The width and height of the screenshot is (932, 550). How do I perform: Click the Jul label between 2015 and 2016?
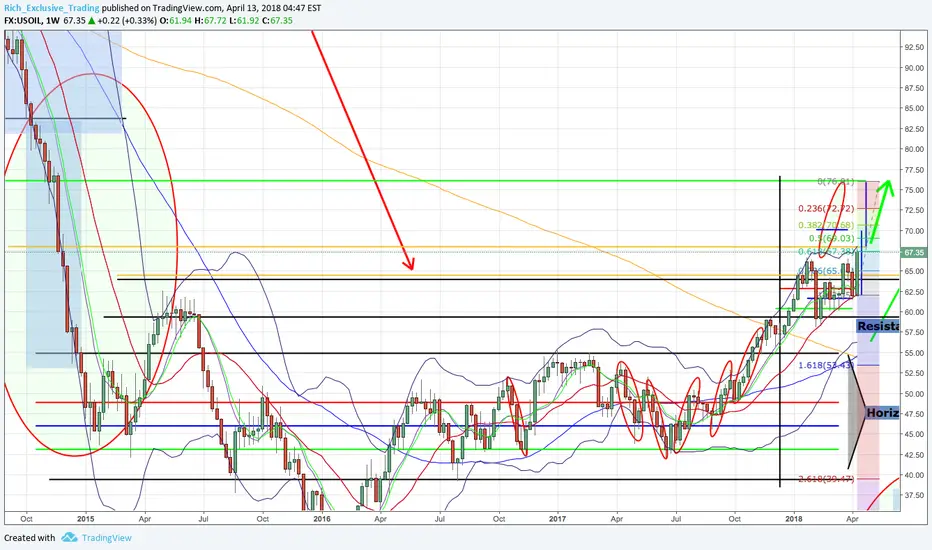[203, 518]
